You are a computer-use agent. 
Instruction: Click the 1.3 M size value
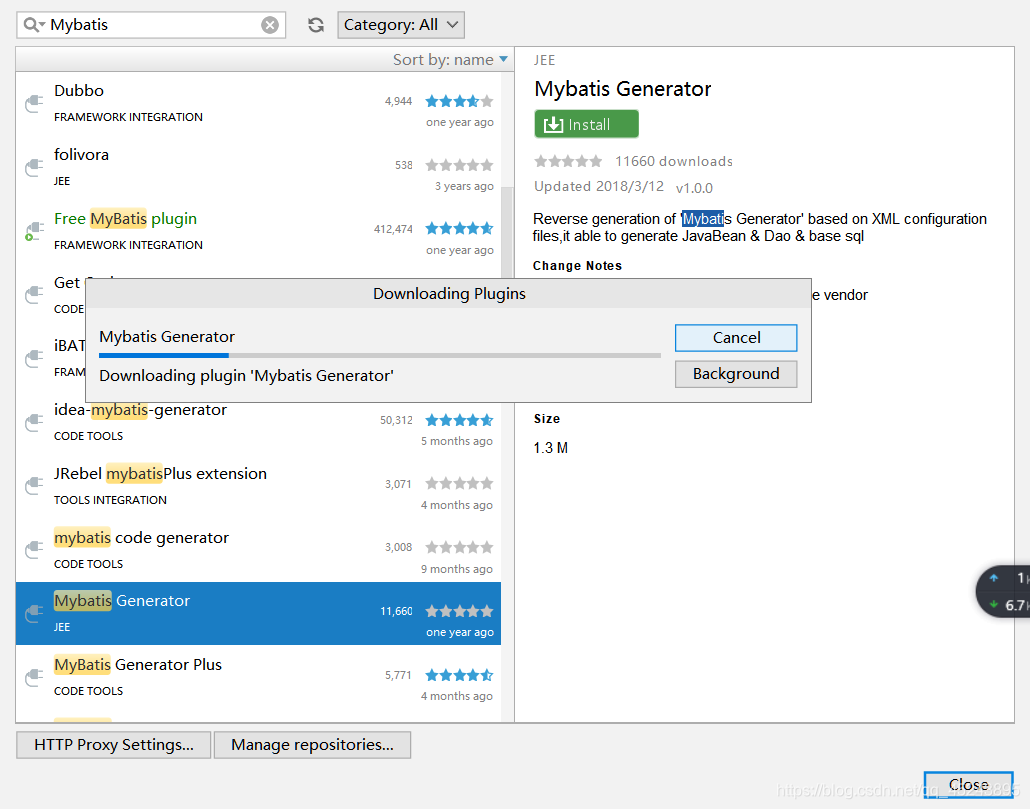(550, 448)
